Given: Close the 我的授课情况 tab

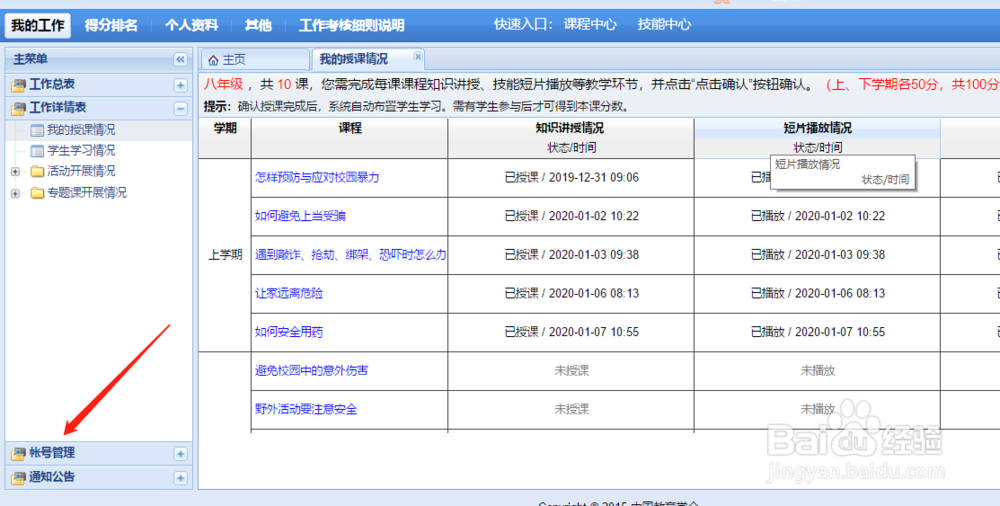Looking at the screenshot, I should pos(418,56).
